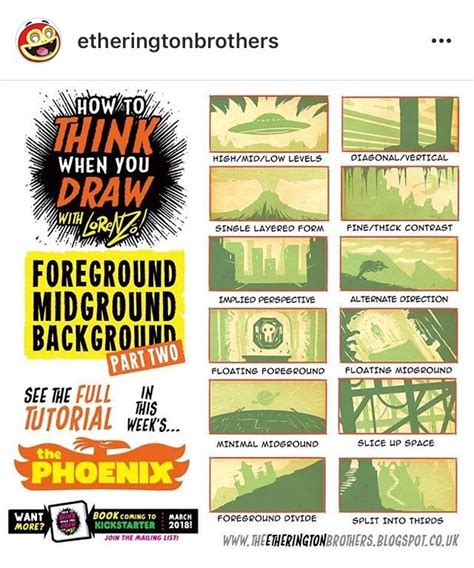Click the etheringtonbrothers username
Image resolution: width=474 pixels, height=568 pixels.
178,41
